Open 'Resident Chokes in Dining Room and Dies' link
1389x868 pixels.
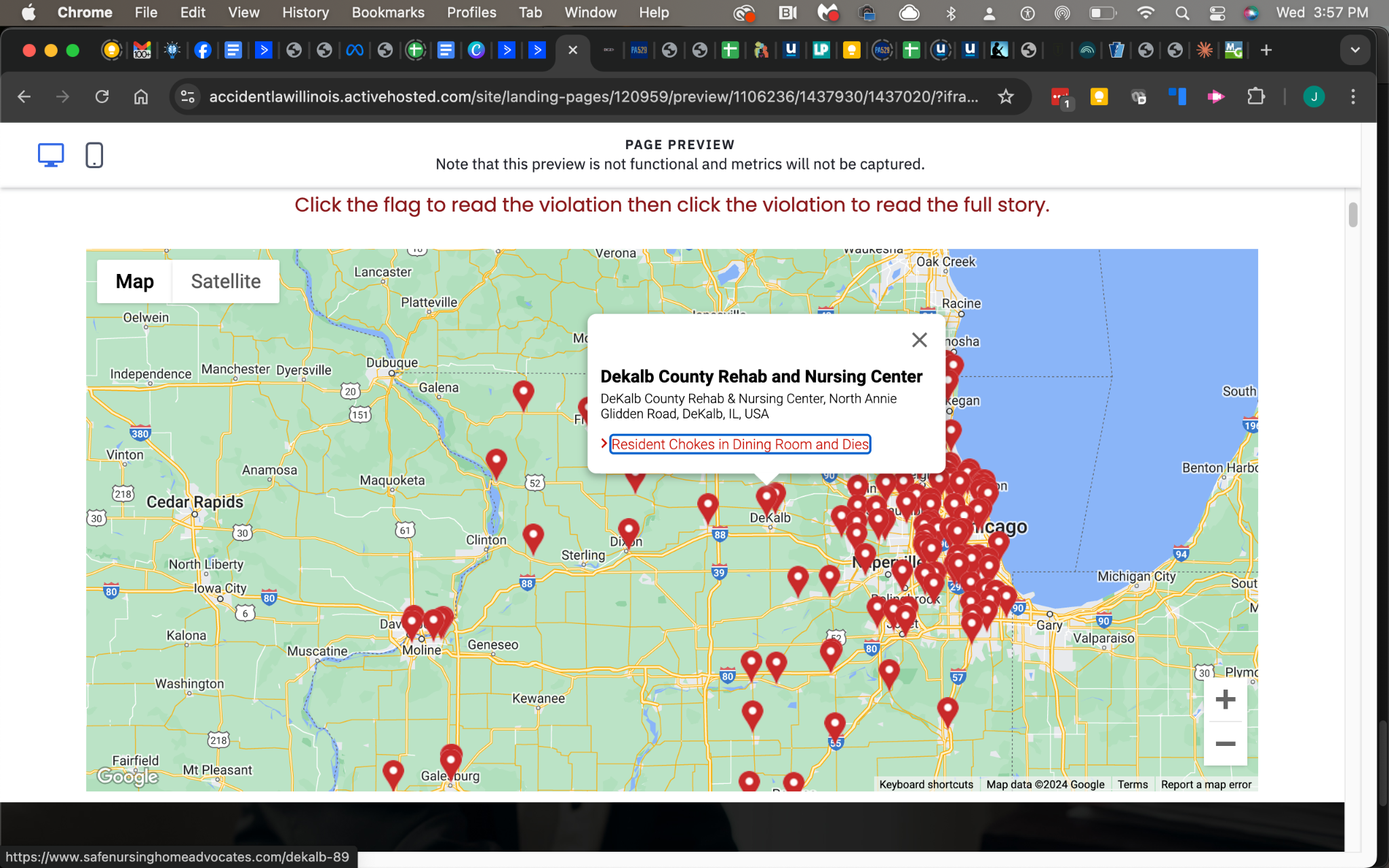[x=740, y=444]
